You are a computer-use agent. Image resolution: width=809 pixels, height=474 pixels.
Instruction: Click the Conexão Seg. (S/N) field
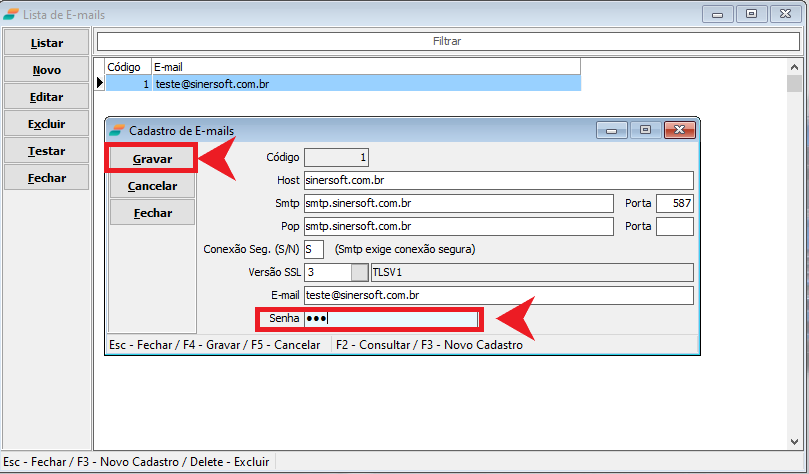tap(314, 249)
